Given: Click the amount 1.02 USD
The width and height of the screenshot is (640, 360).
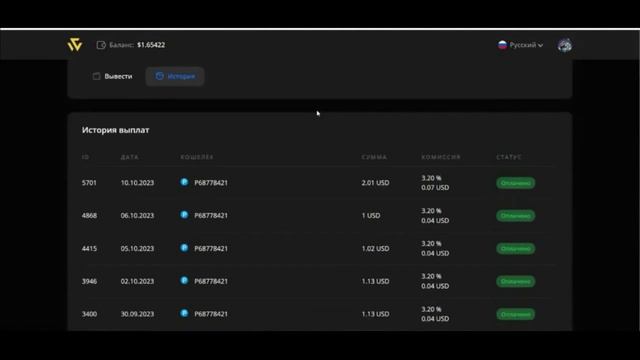Looking at the screenshot, I should click(375, 249).
